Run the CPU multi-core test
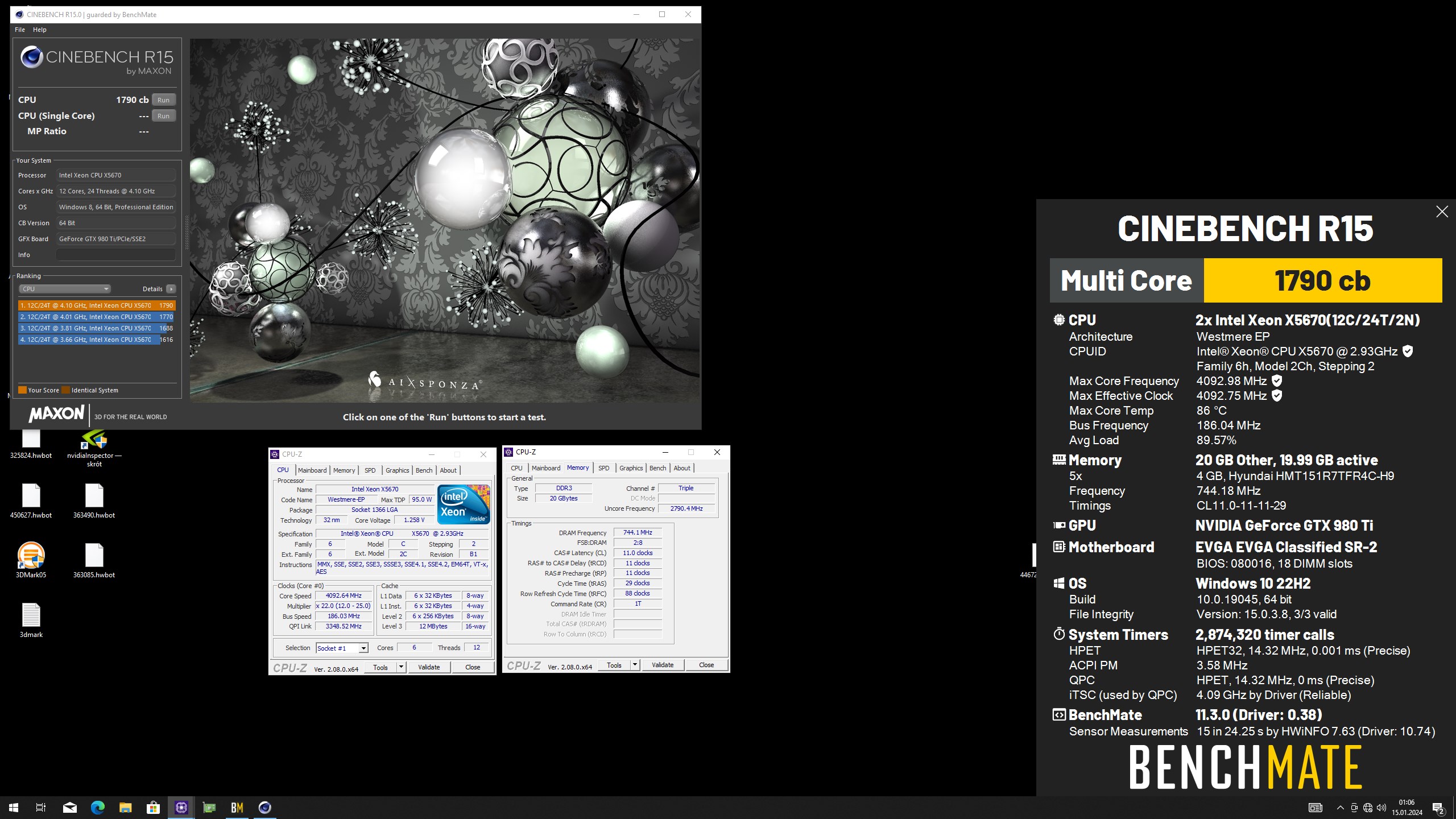This screenshot has height=819, width=1456. [x=164, y=100]
